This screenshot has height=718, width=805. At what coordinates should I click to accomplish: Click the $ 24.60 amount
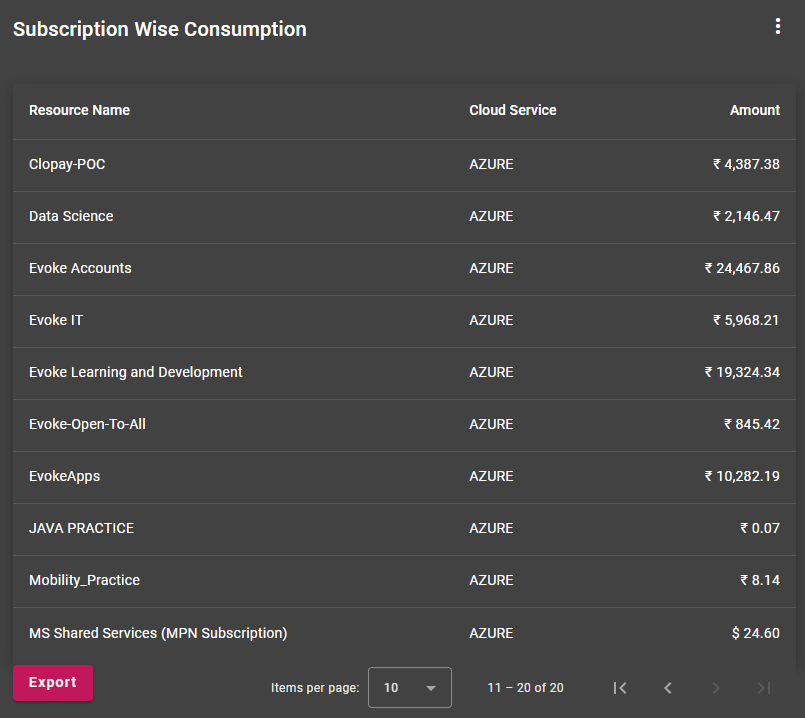click(x=756, y=633)
